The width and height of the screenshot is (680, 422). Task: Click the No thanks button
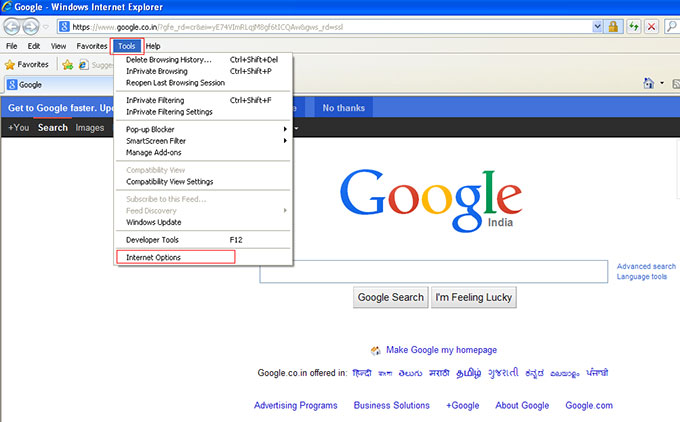(343, 108)
